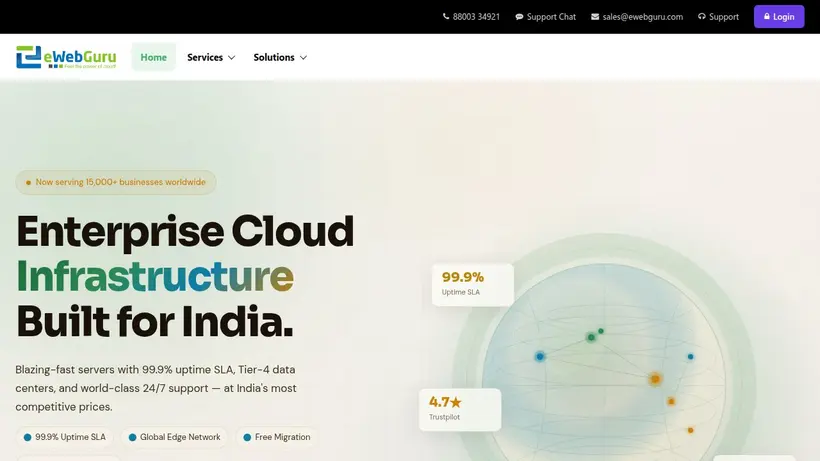This screenshot has height=461, width=820.
Task: Click the headset Support icon
Action: (702, 17)
